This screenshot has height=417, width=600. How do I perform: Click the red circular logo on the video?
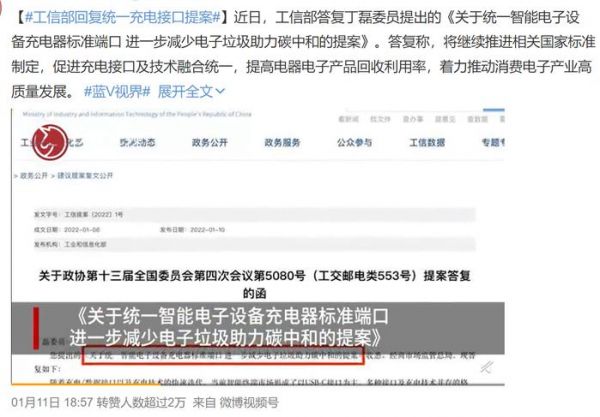[50, 142]
